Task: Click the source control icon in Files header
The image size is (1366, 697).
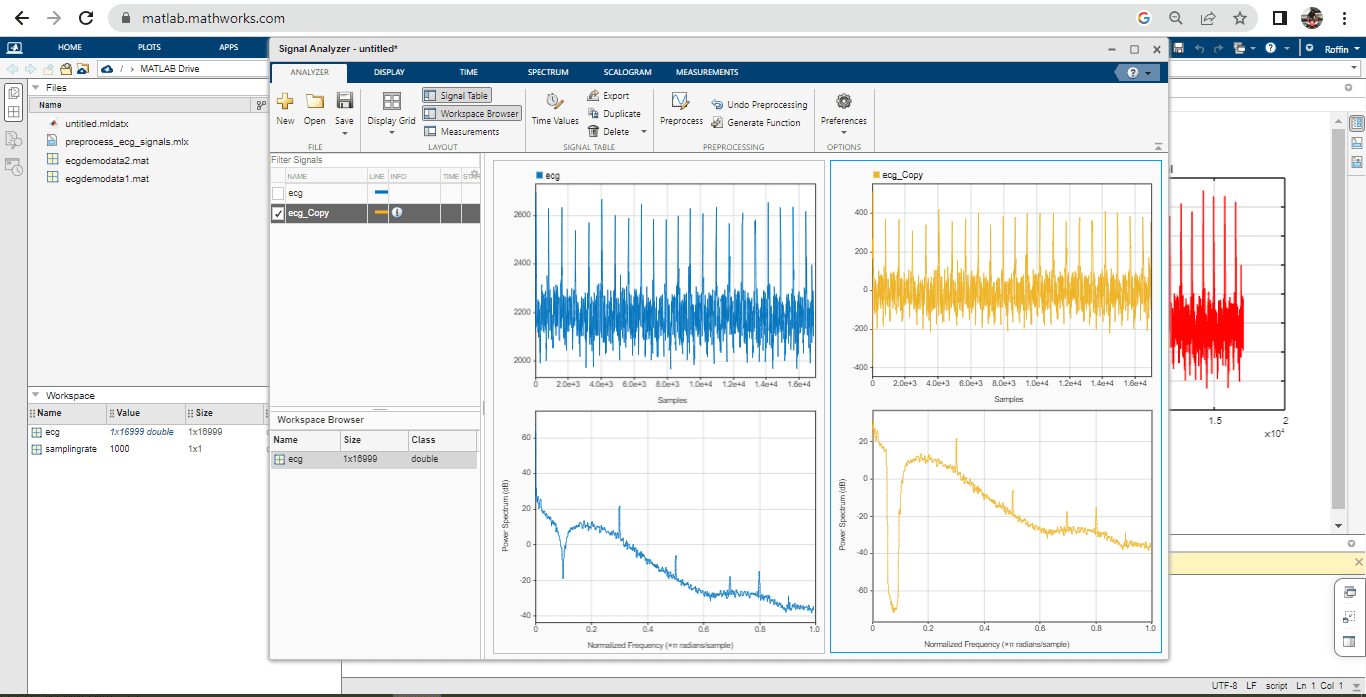Action: click(x=261, y=105)
